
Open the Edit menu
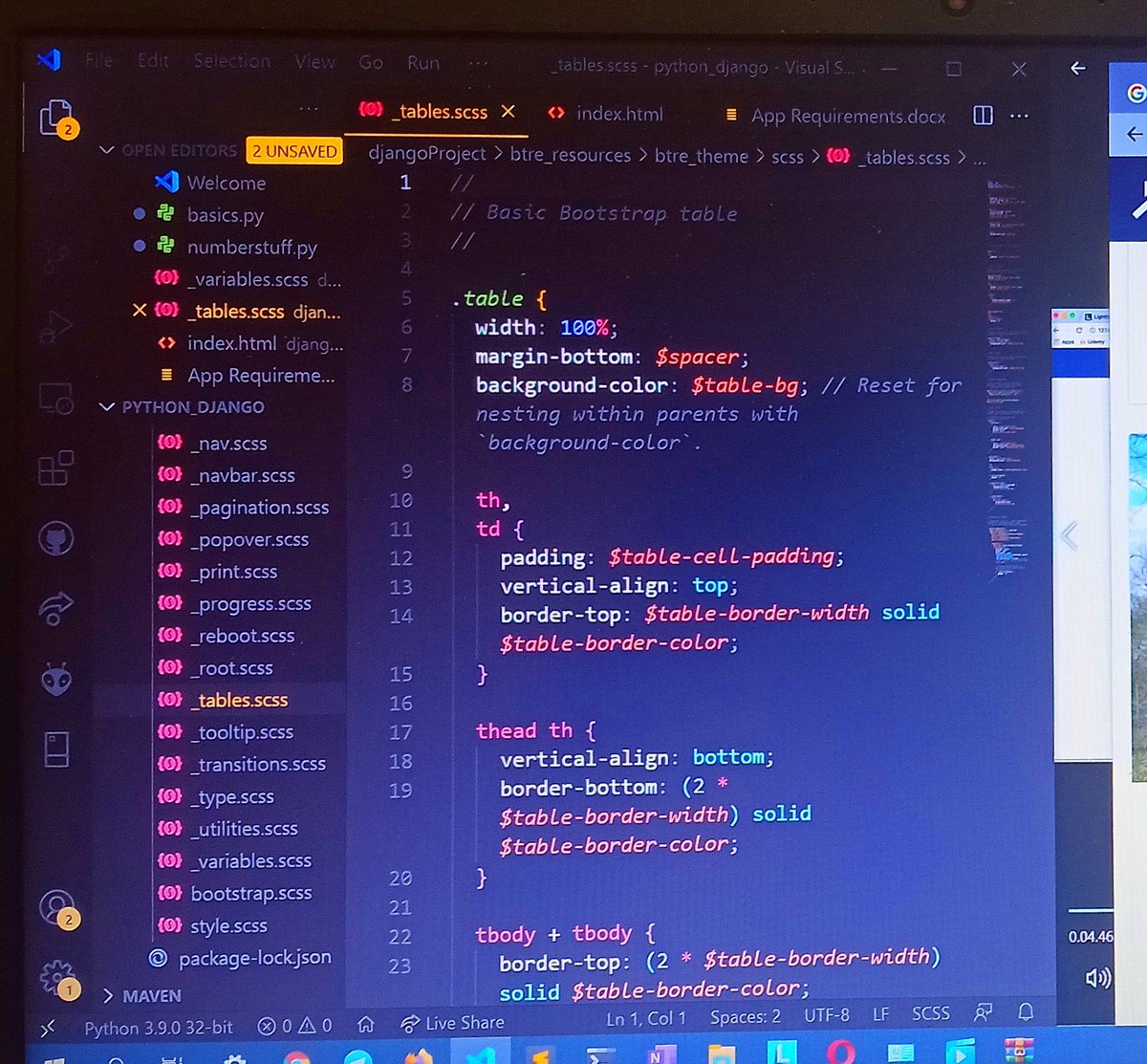[x=153, y=61]
